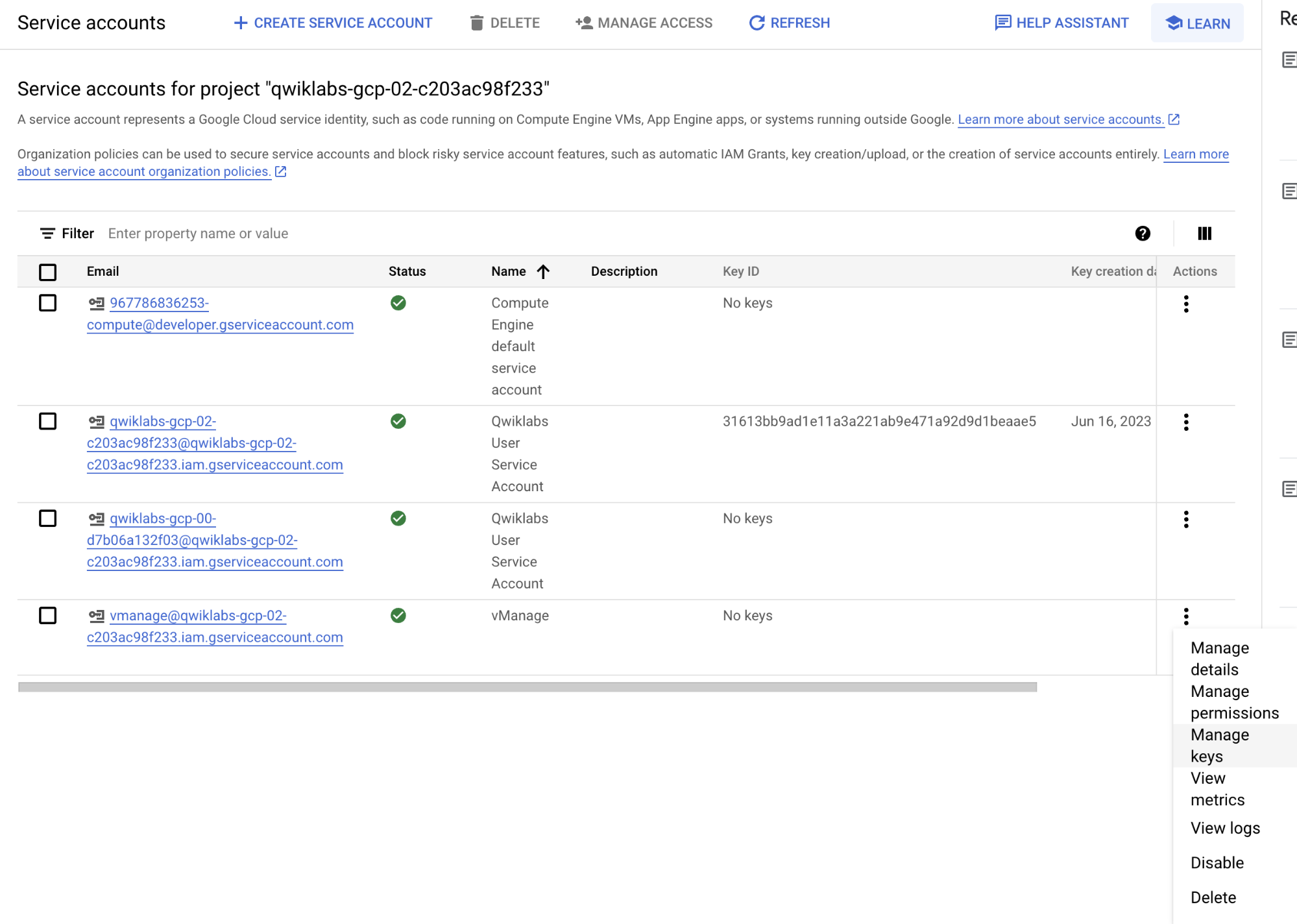Image resolution: width=1297 pixels, height=924 pixels.
Task: Sort by the Email column header
Action: click(x=103, y=271)
